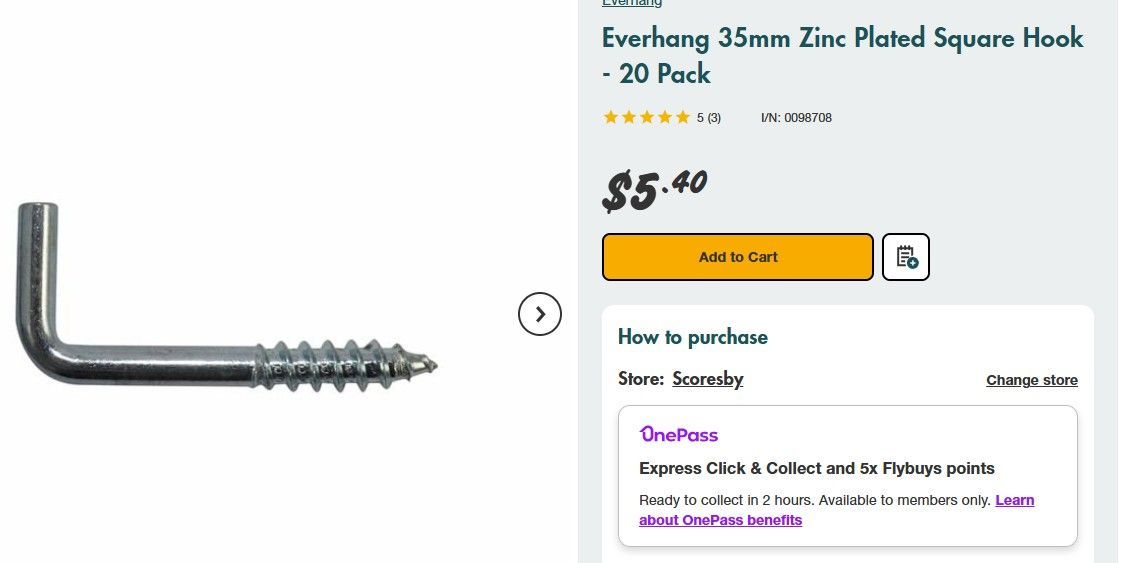Click the first rating star
Viewport: 1137px width, 563px height.
pyautogui.click(x=611, y=118)
